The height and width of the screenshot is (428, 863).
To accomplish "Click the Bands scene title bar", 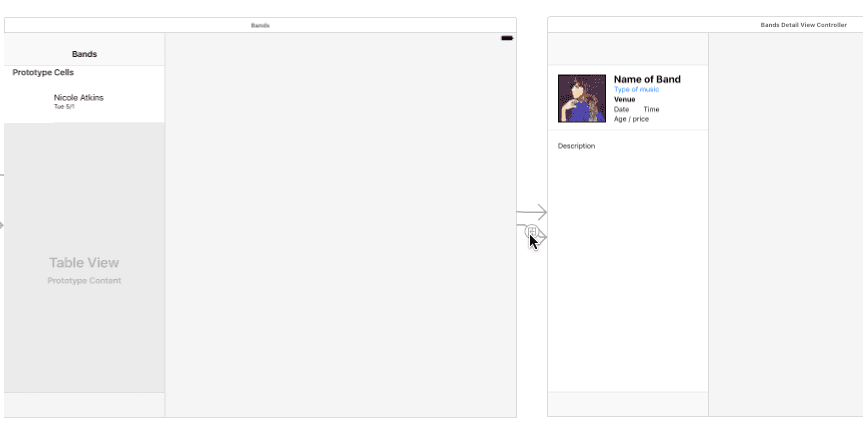I will (260, 25).
